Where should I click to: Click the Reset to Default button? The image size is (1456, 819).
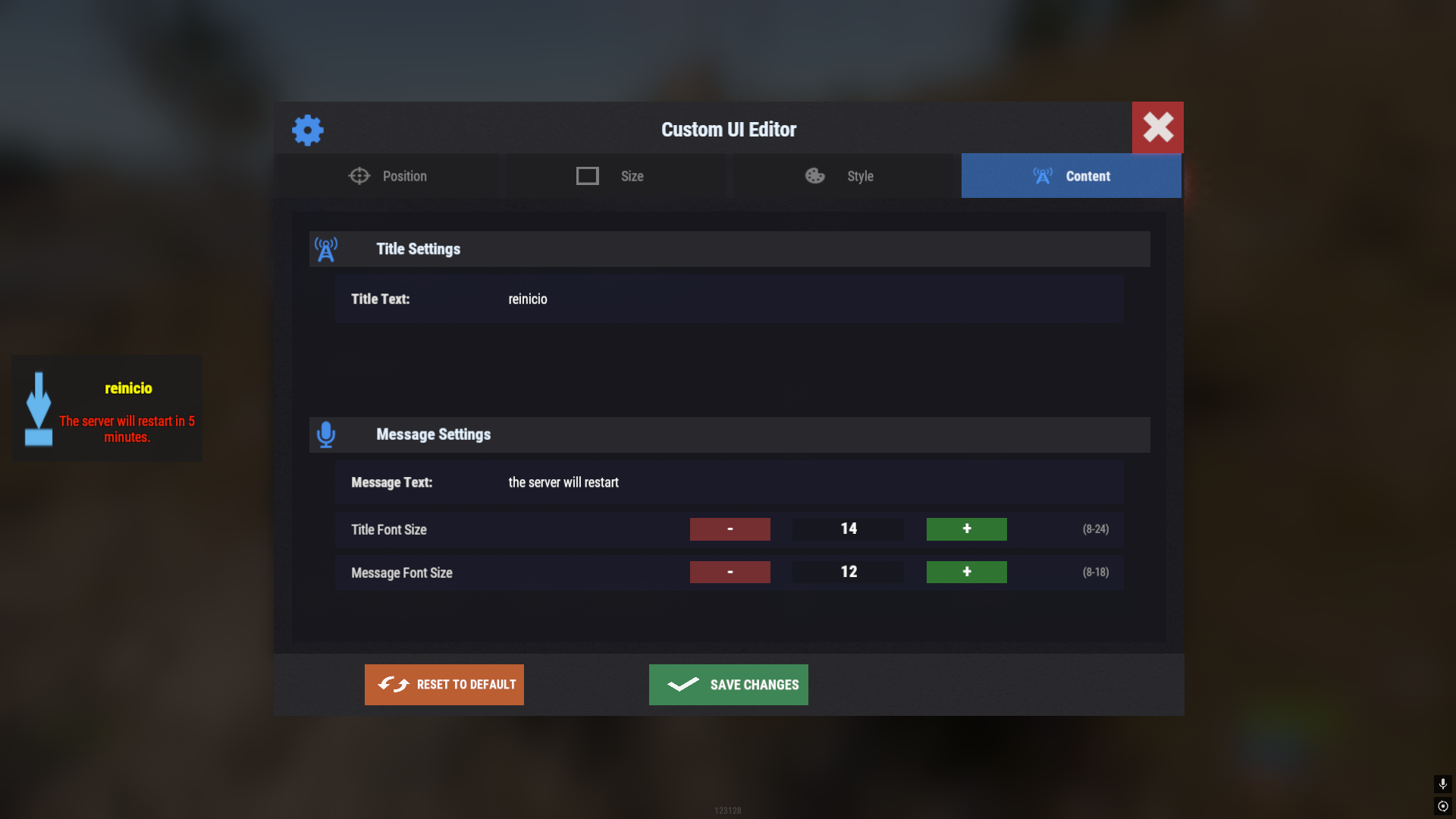[444, 685]
